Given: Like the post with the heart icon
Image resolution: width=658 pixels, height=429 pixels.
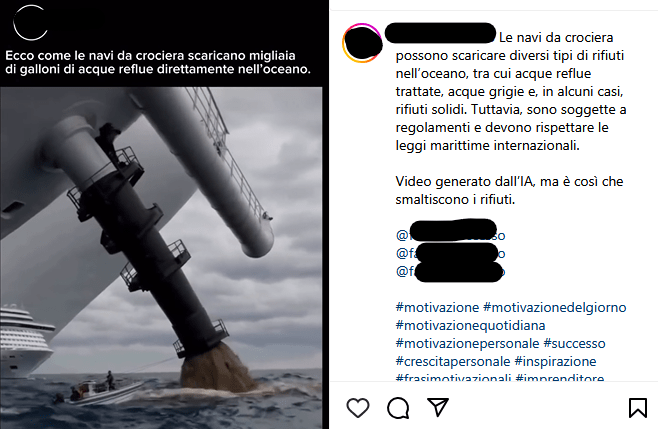Looking at the screenshot, I should click(x=358, y=407).
